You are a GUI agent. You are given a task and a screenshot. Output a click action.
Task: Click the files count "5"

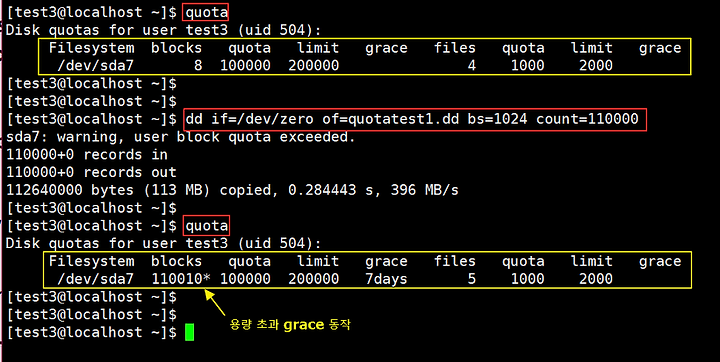(471, 279)
